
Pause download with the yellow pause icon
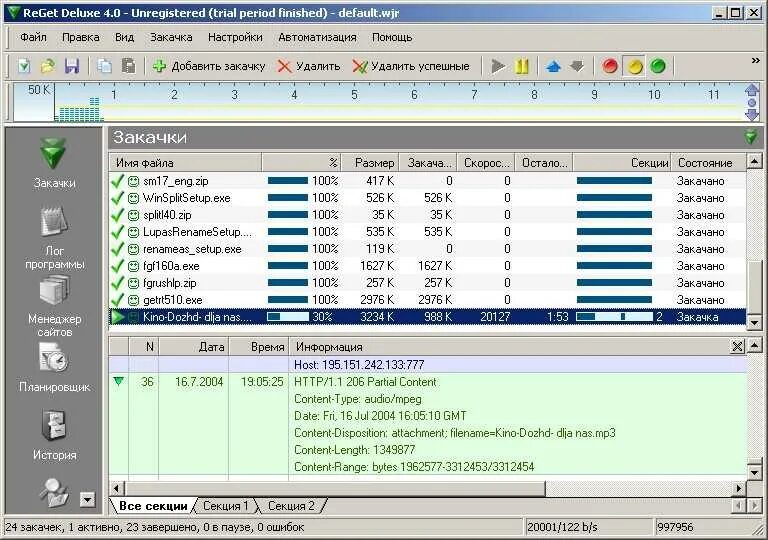(x=522, y=66)
